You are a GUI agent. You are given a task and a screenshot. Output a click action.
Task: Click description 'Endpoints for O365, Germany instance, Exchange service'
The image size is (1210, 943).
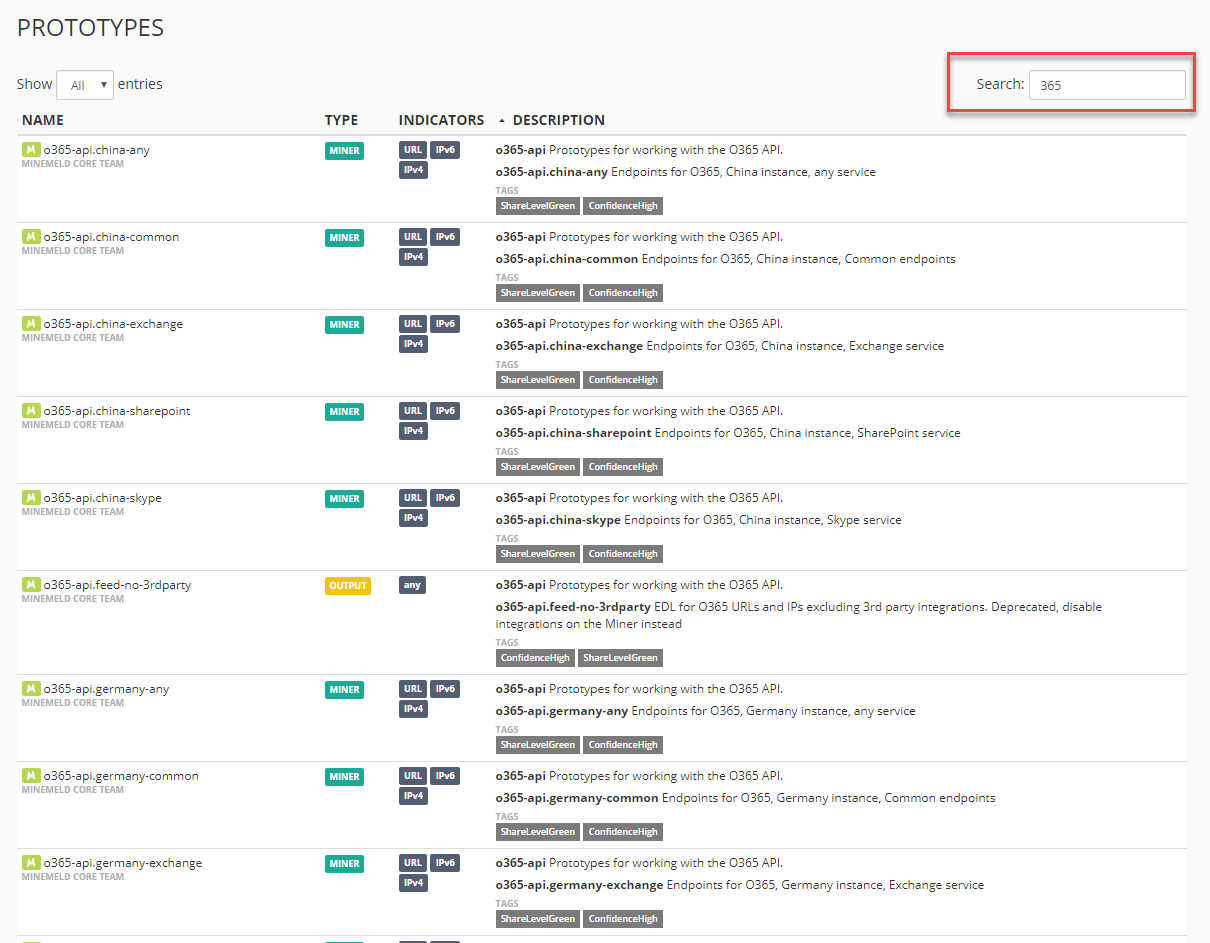point(825,885)
